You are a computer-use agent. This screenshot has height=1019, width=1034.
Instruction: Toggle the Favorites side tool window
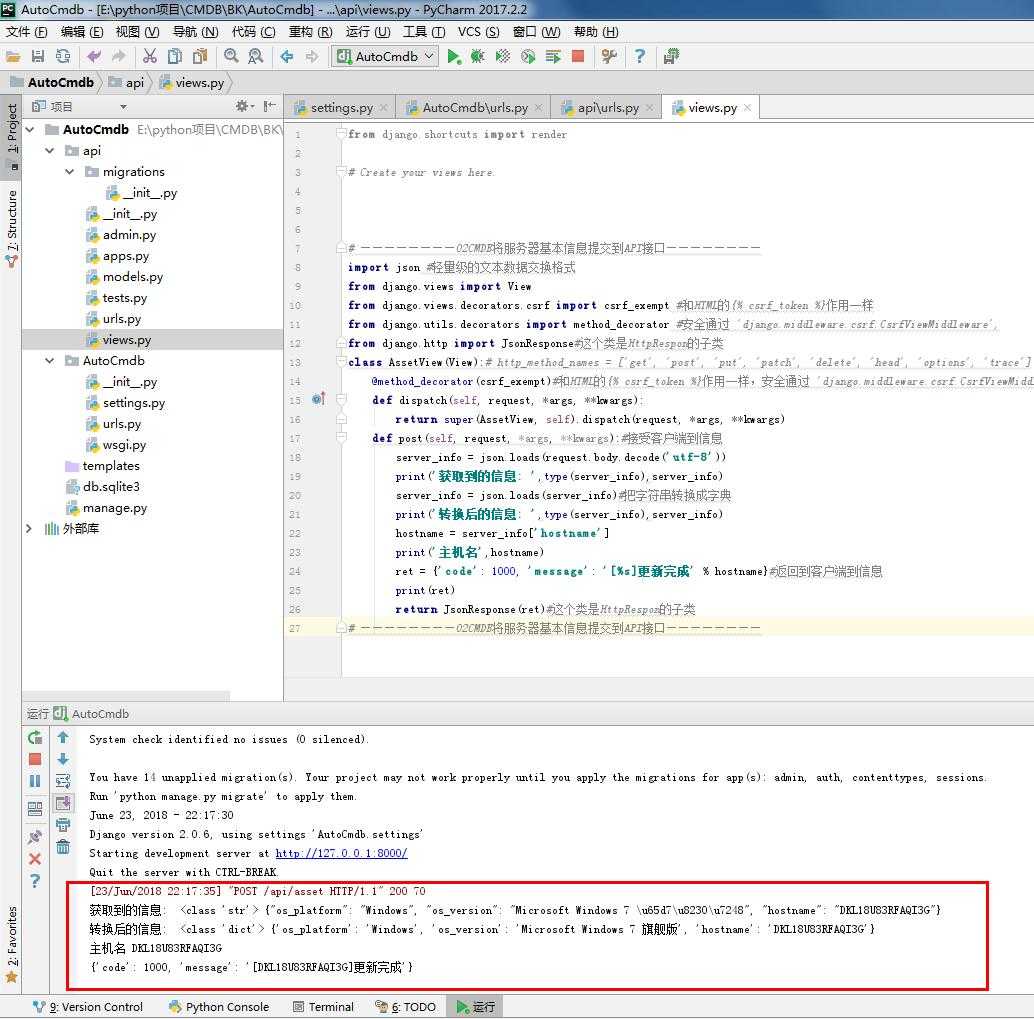[11, 943]
